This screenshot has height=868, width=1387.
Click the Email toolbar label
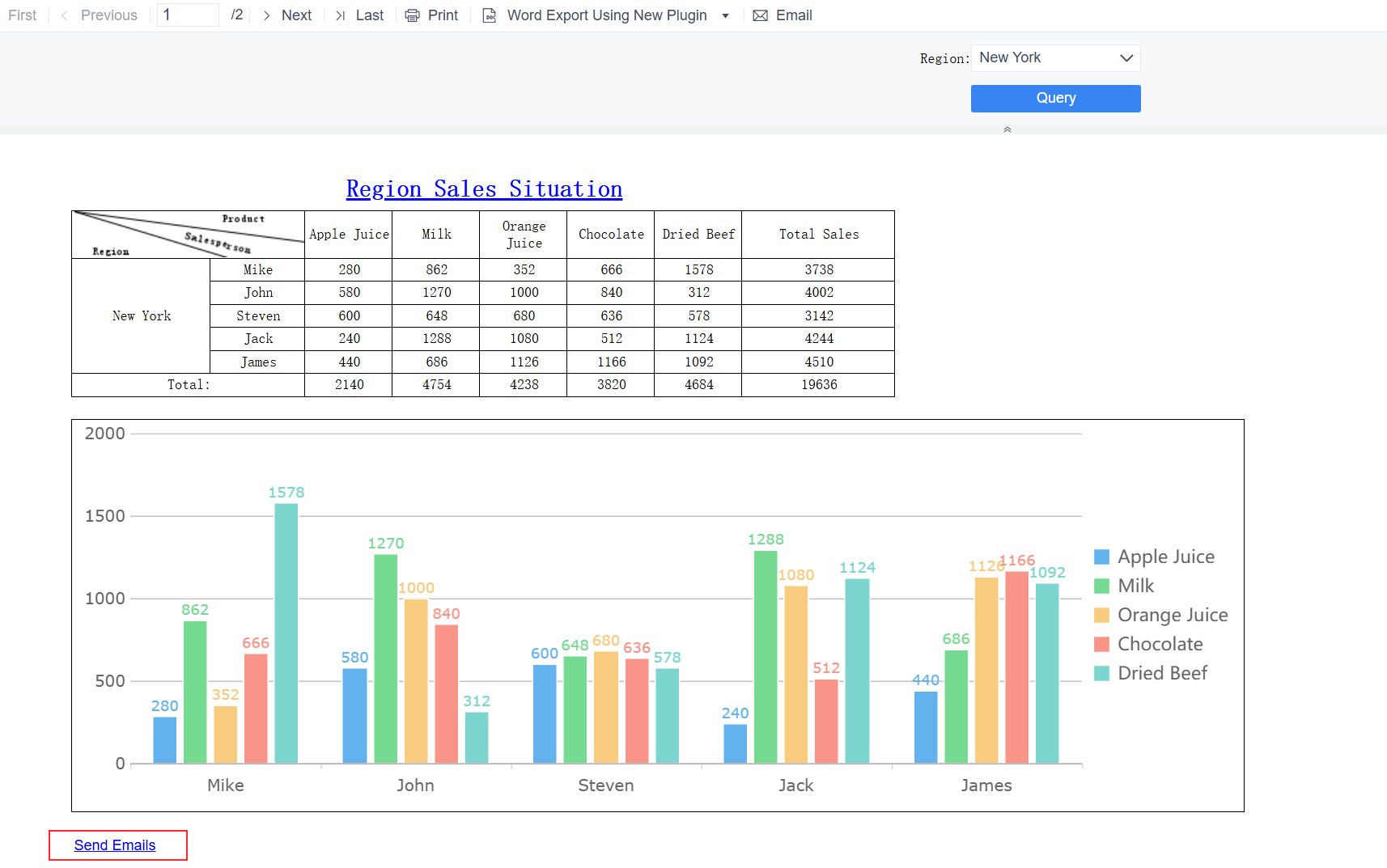pos(794,15)
